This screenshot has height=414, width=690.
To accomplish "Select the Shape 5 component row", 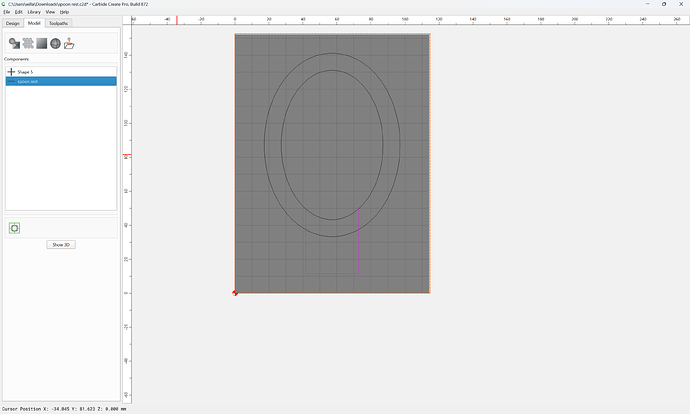I will tap(61, 72).
